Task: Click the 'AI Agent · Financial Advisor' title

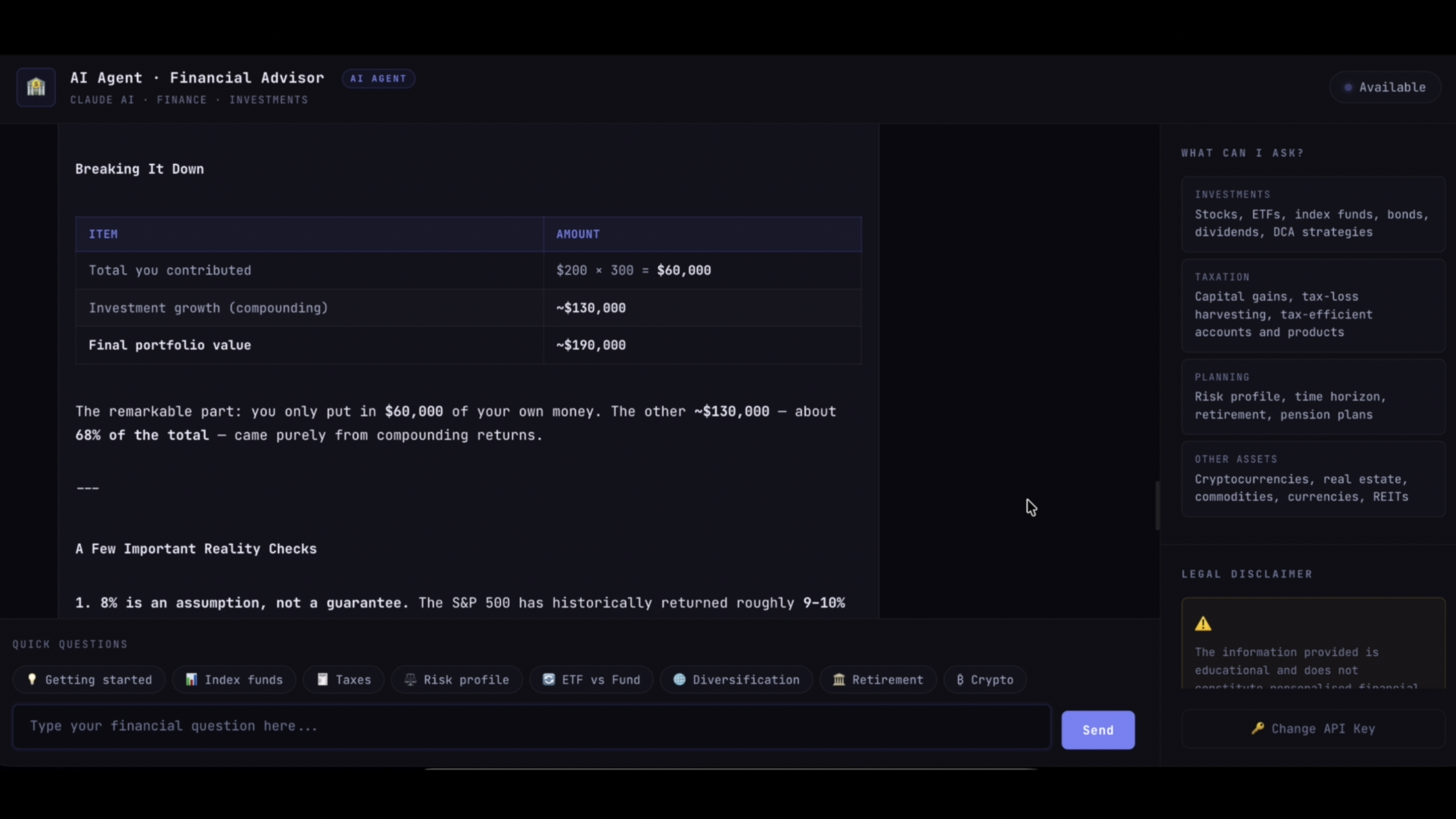Action: click(197, 78)
